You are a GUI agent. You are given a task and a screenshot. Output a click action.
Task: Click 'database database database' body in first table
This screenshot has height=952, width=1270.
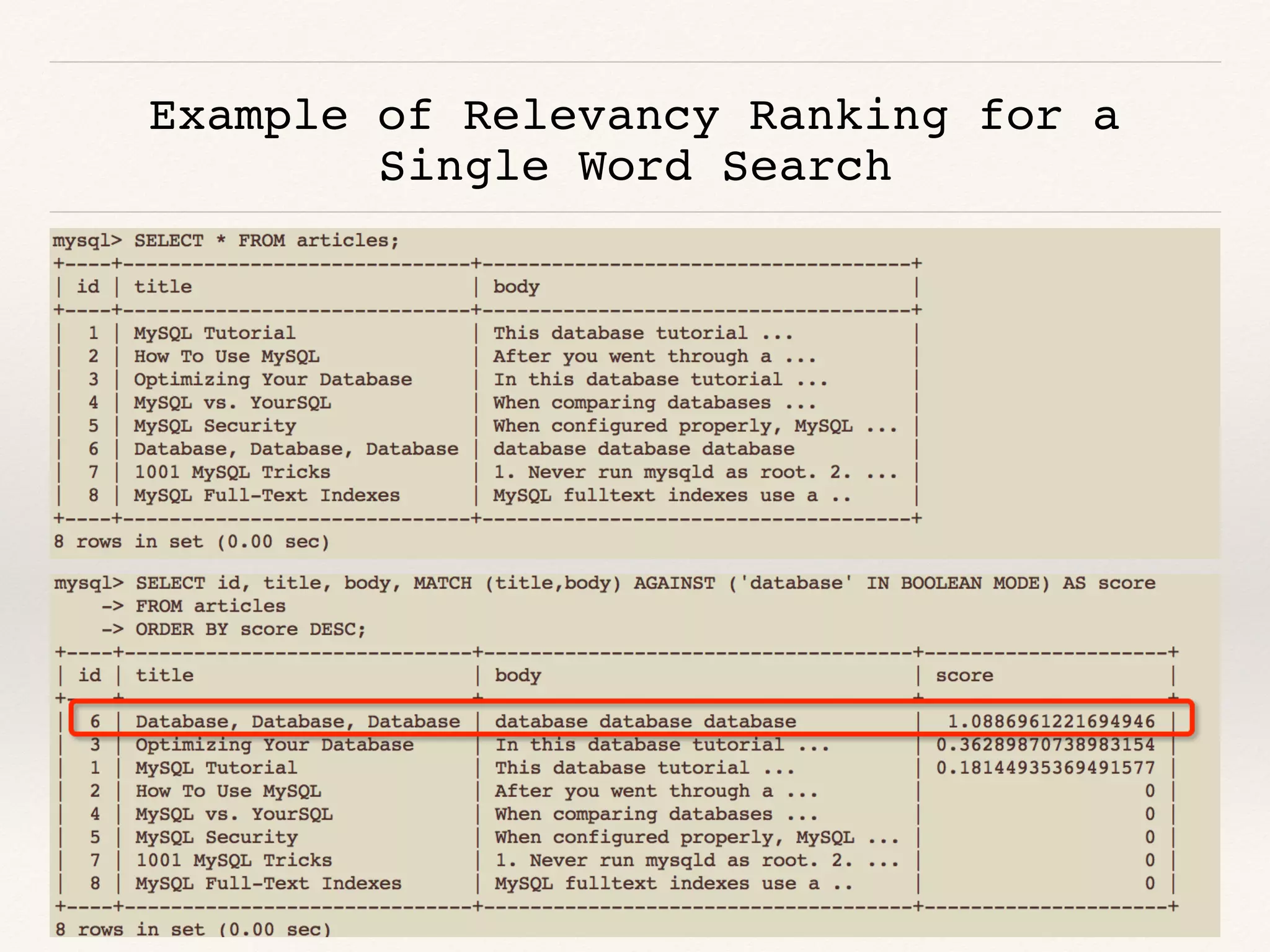[x=644, y=449]
